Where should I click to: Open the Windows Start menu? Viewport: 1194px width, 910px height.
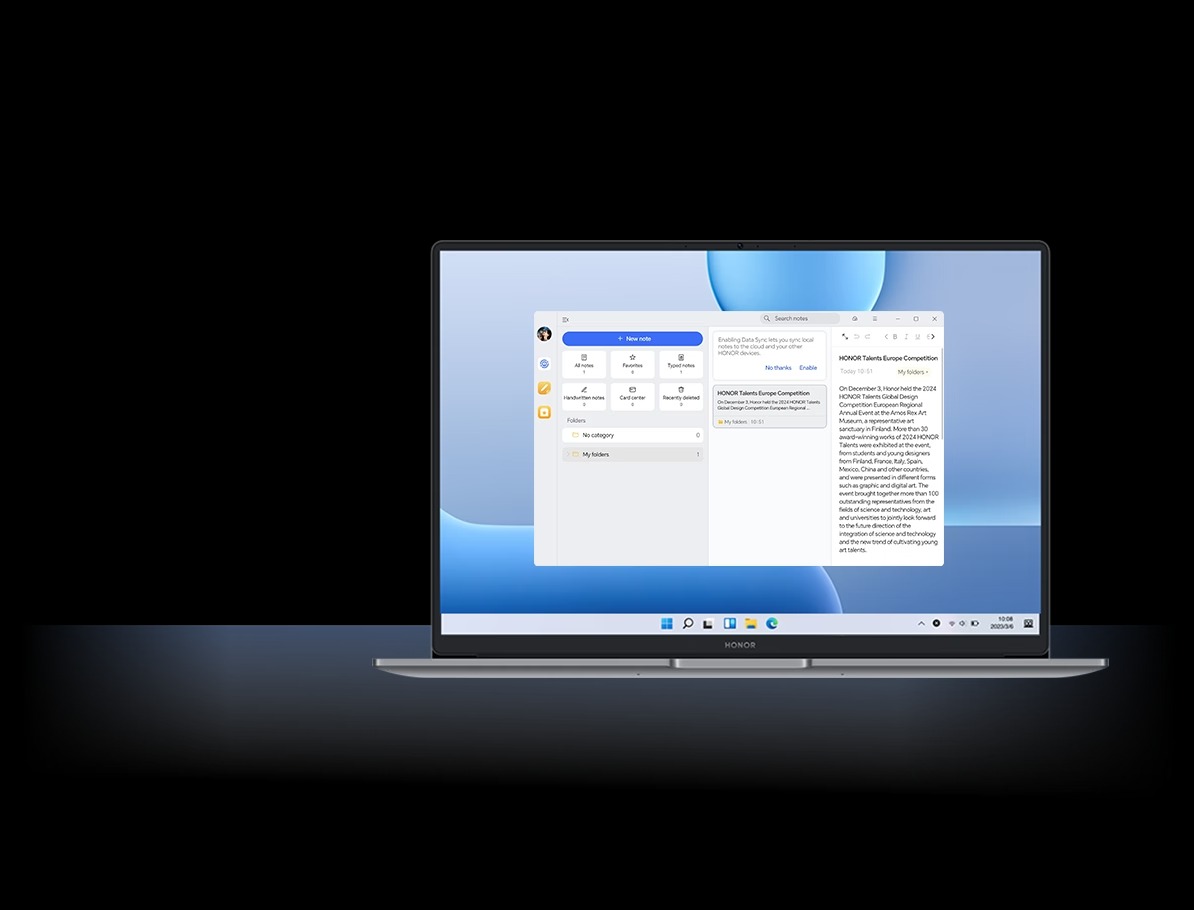[667, 624]
